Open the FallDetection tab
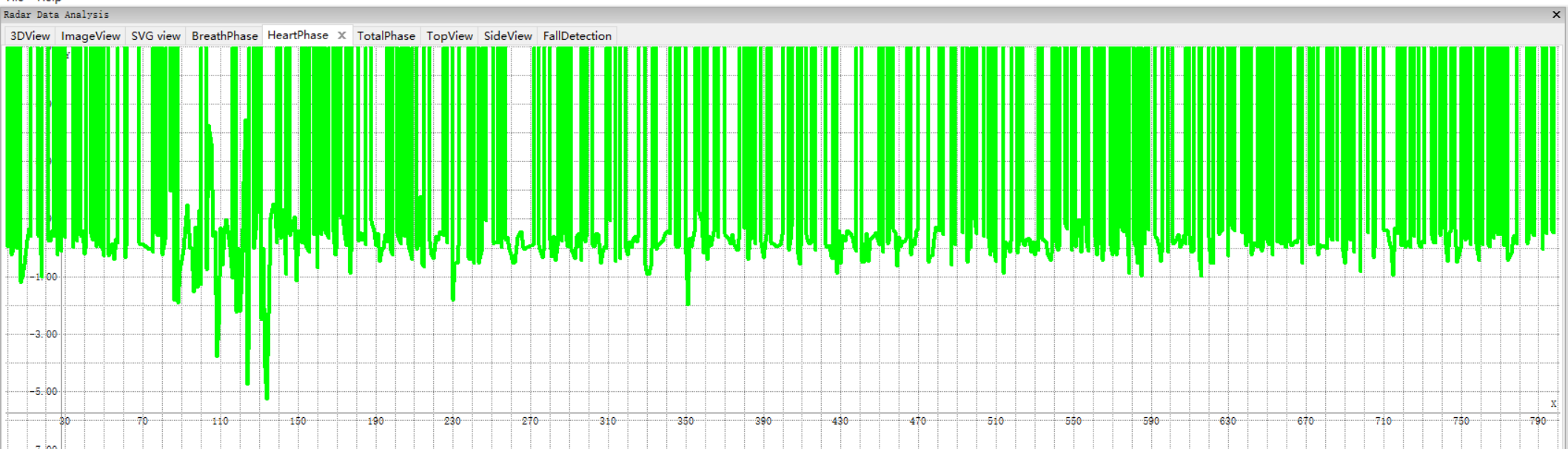 click(x=577, y=36)
